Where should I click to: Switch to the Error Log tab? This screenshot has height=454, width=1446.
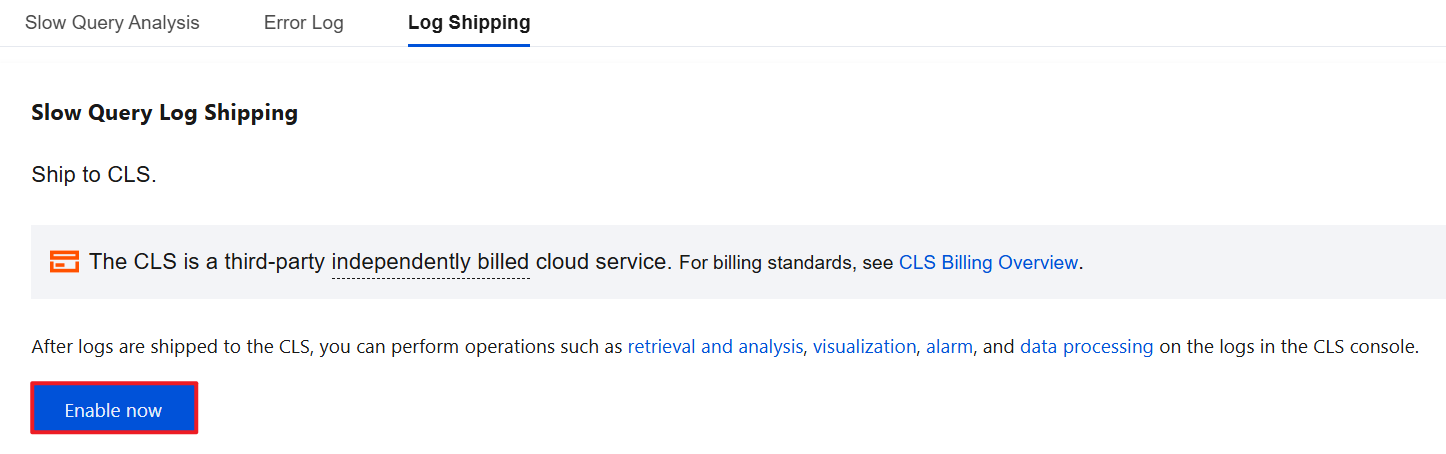pos(303,23)
